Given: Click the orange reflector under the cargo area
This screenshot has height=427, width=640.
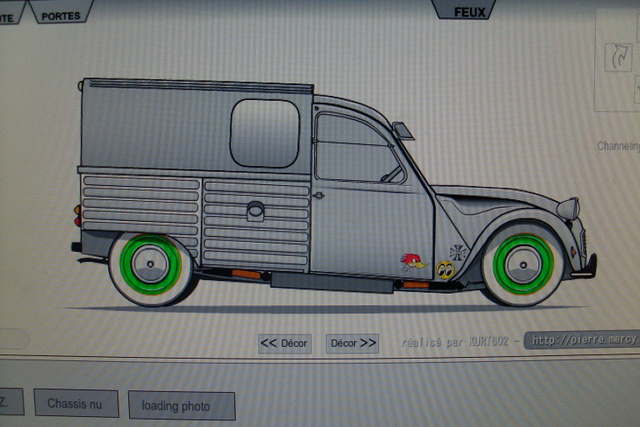Looking at the screenshot, I should [246, 274].
